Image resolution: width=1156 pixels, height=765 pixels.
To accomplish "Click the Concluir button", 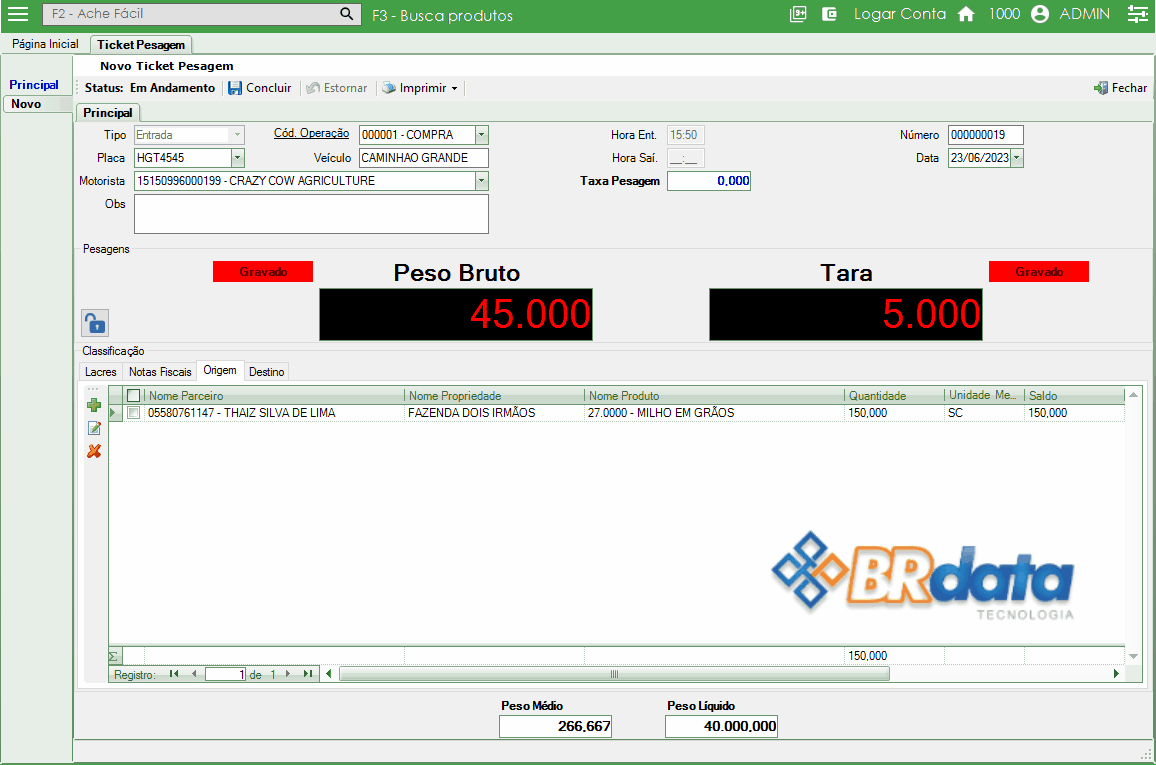I will [x=260, y=88].
